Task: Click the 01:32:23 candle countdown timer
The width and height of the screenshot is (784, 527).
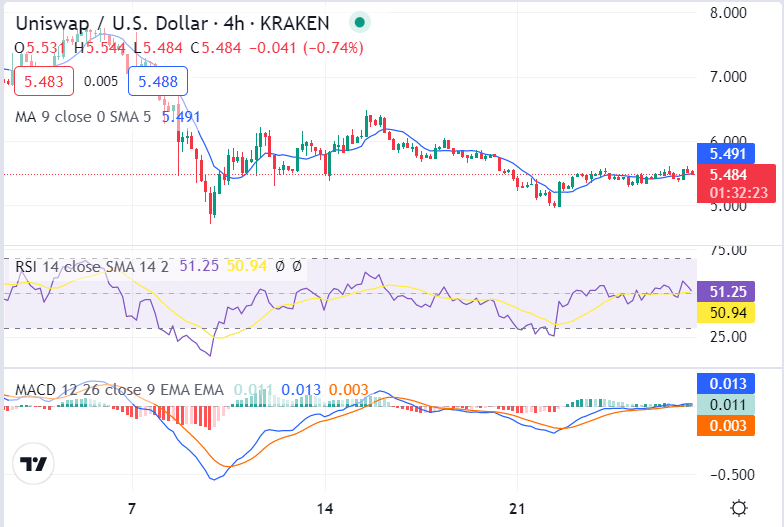Action: pos(738,193)
